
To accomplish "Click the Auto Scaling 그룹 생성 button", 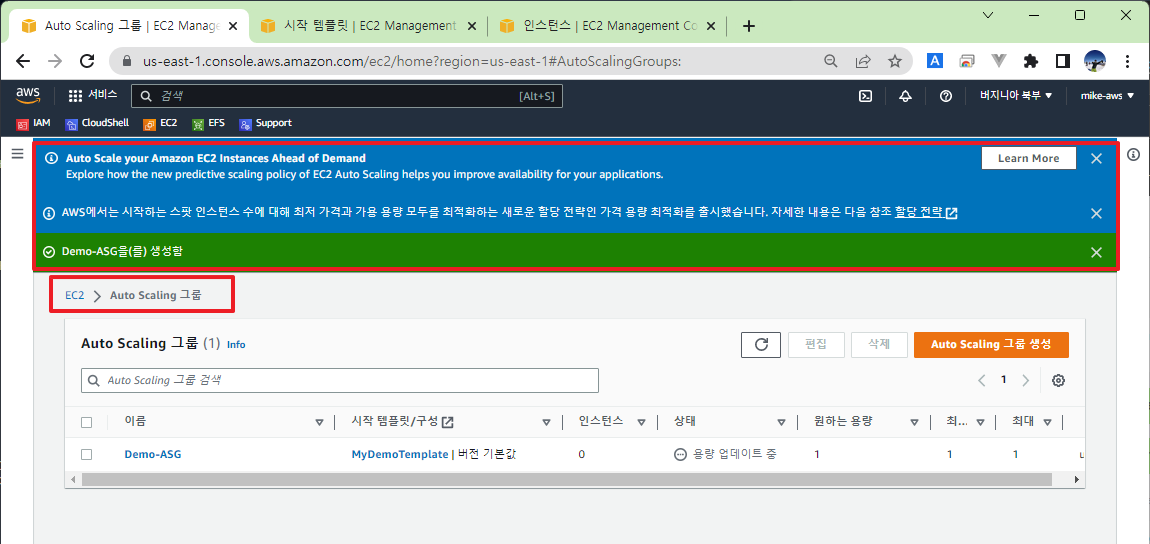I will (991, 345).
